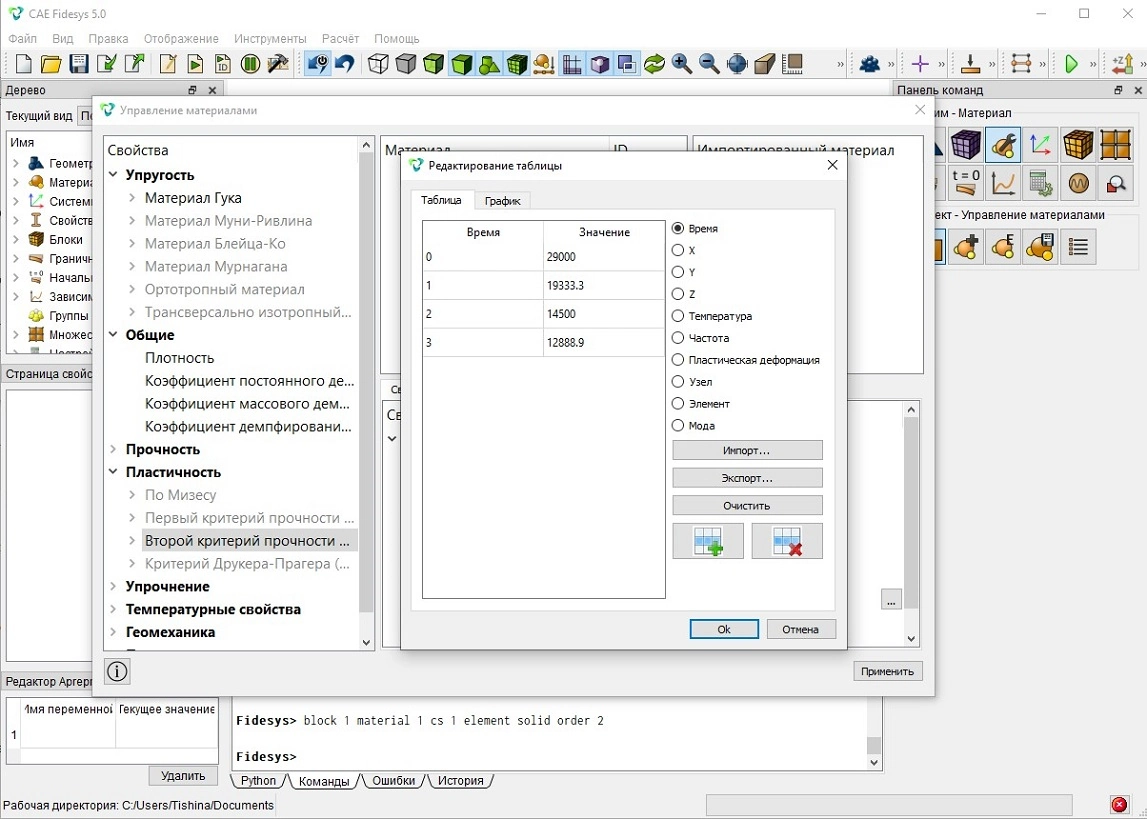Collapse the Упругость properties group
The image size is (1147, 819).
pos(113,175)
